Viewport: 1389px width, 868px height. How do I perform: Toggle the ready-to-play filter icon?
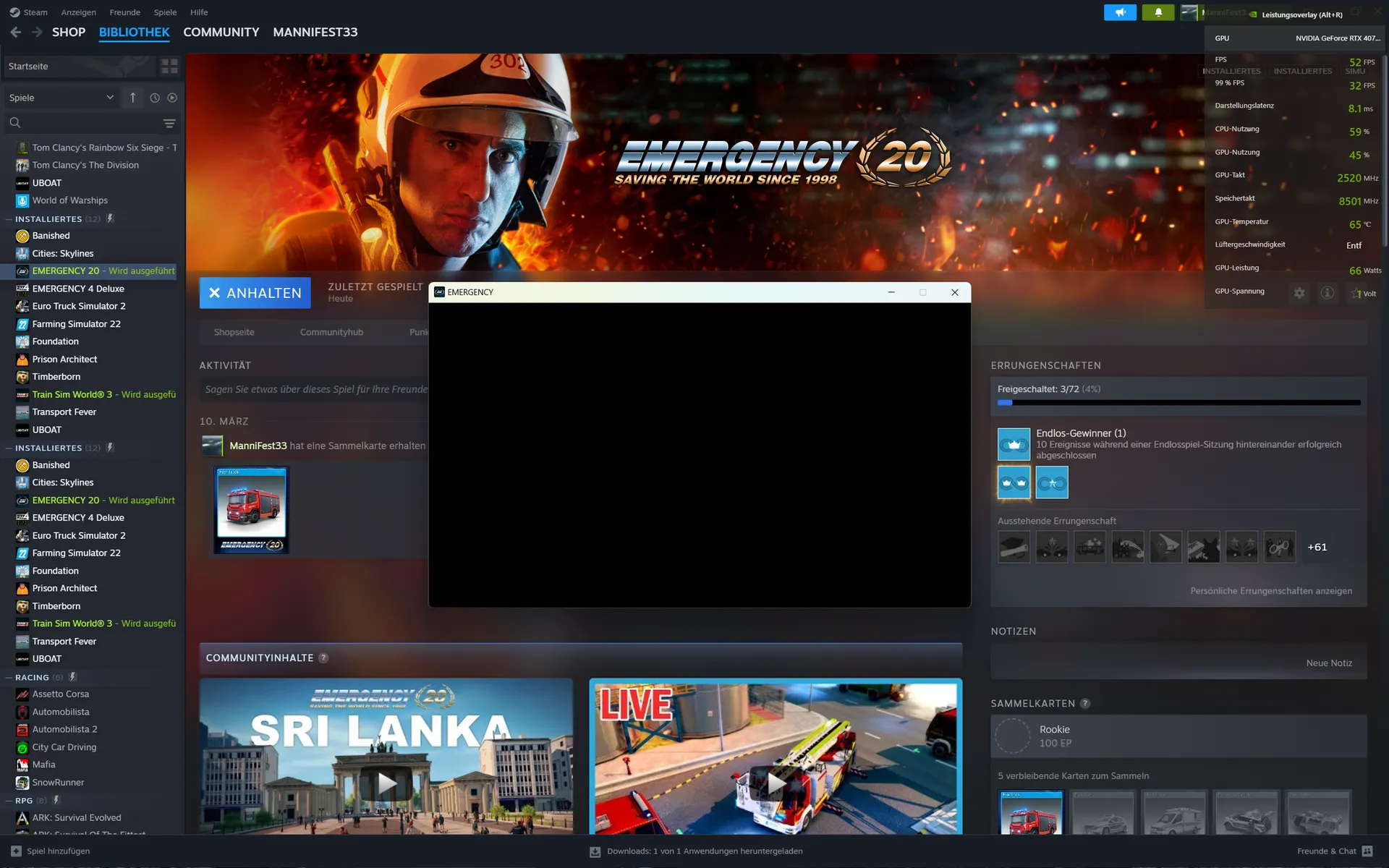172,98
